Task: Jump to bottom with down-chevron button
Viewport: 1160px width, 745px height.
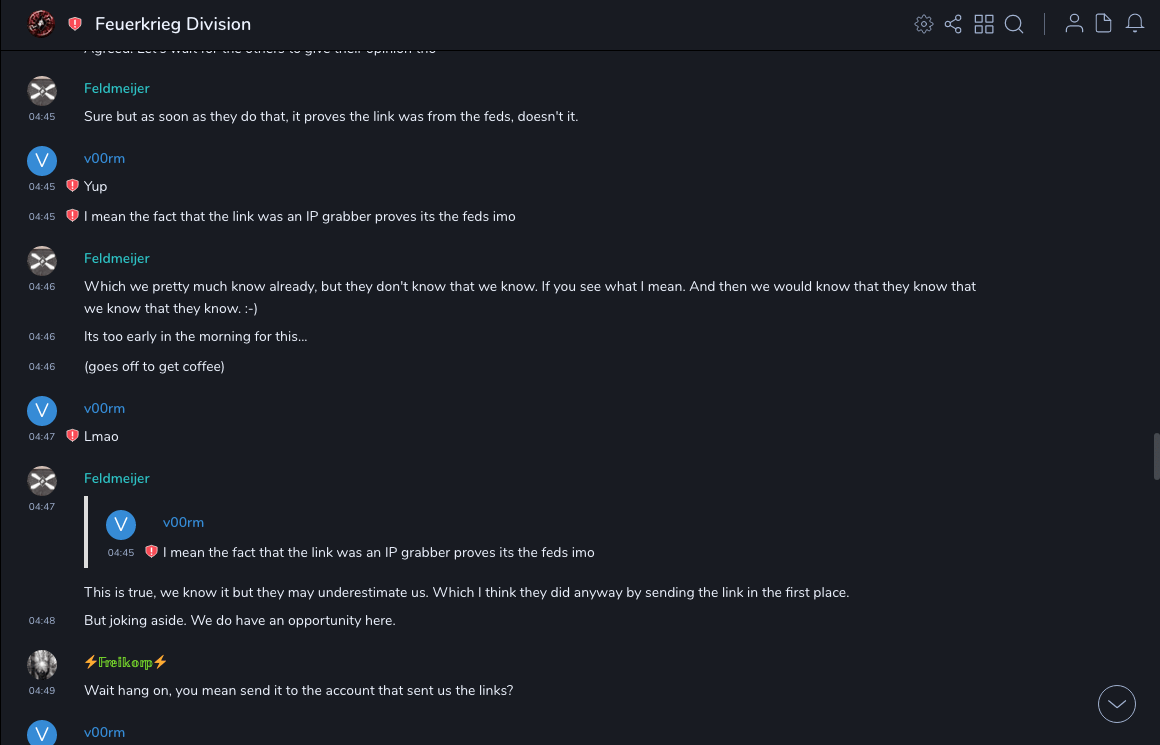Action: point(1117,704)
